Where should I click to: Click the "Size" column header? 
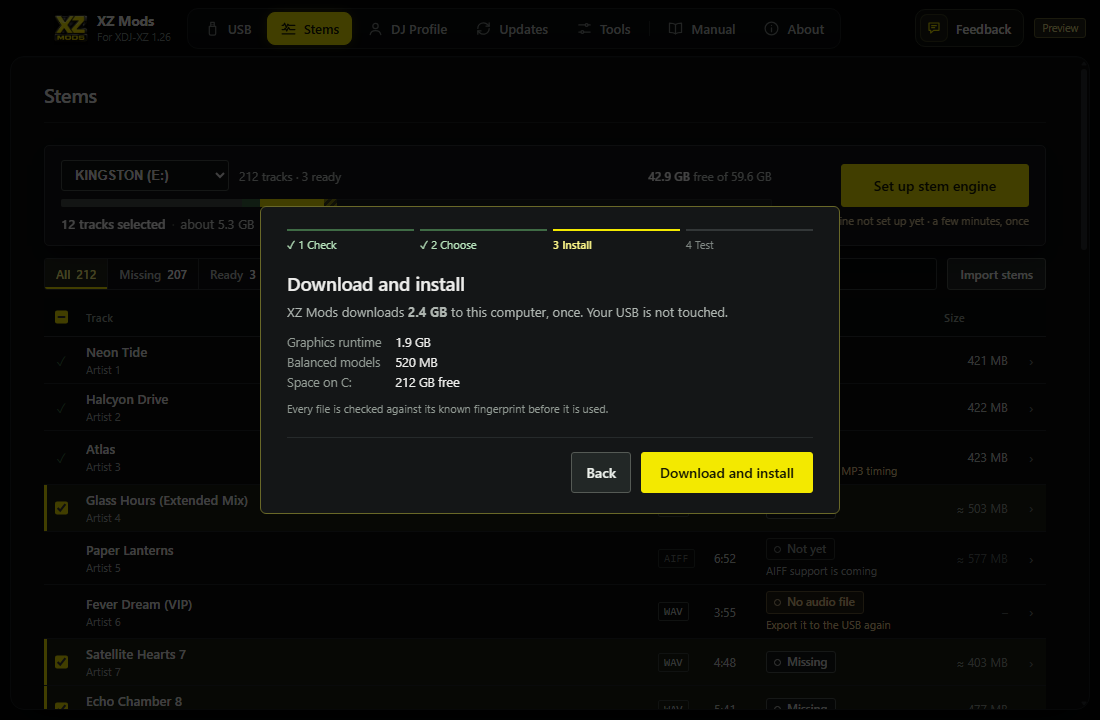[954, 318]
